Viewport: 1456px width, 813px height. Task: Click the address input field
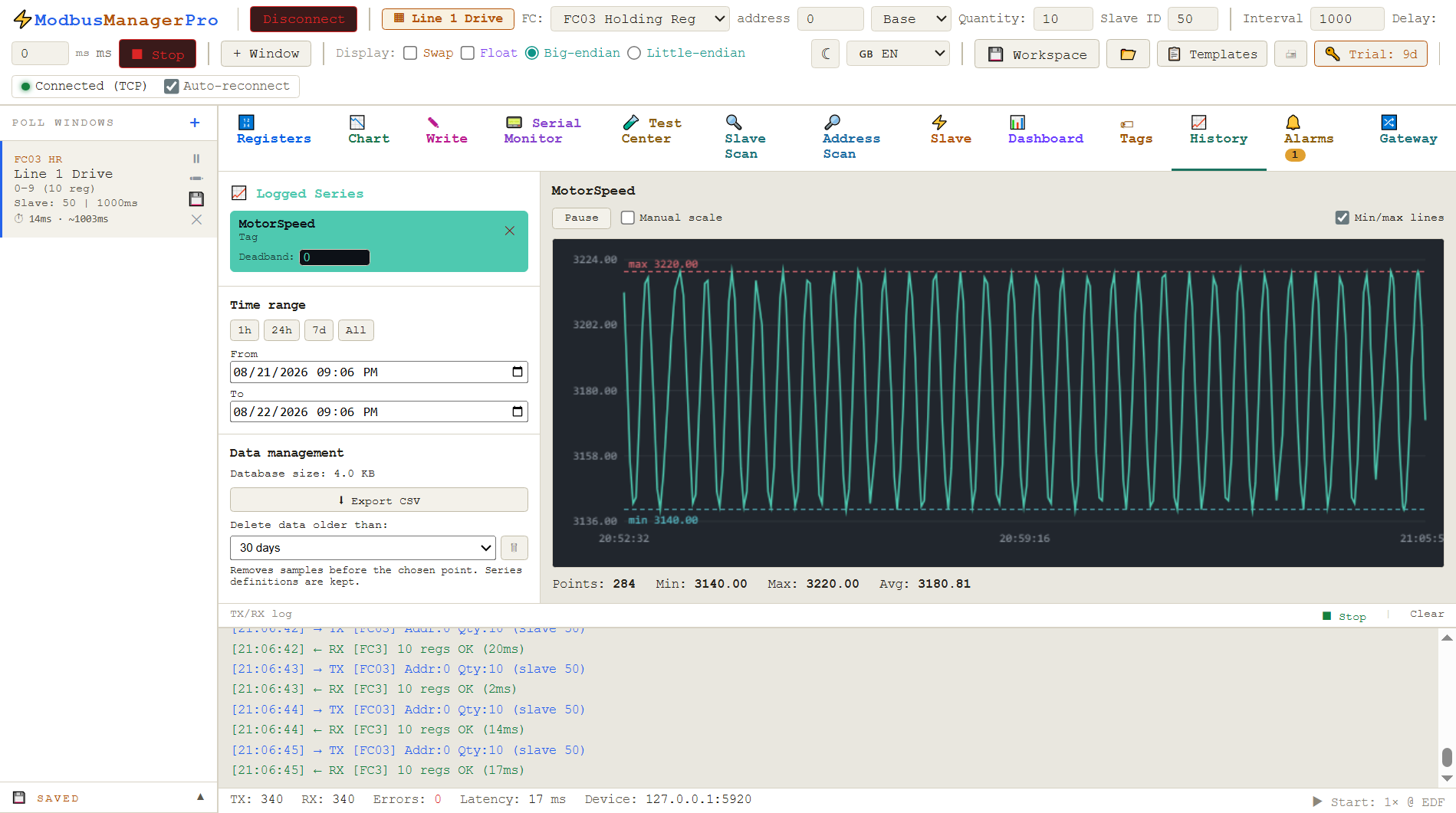coord(830,18)
